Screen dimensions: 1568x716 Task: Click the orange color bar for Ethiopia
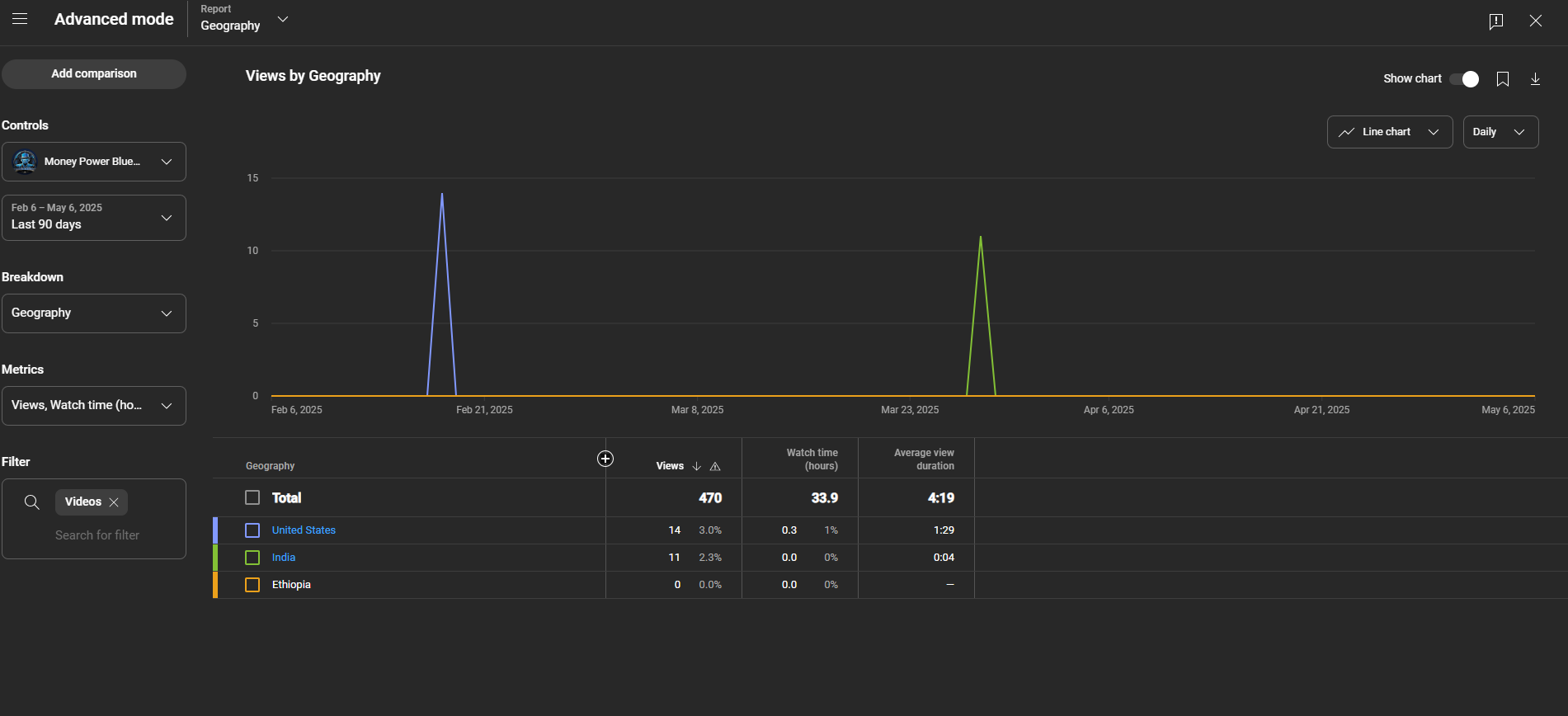coord(215,585)
